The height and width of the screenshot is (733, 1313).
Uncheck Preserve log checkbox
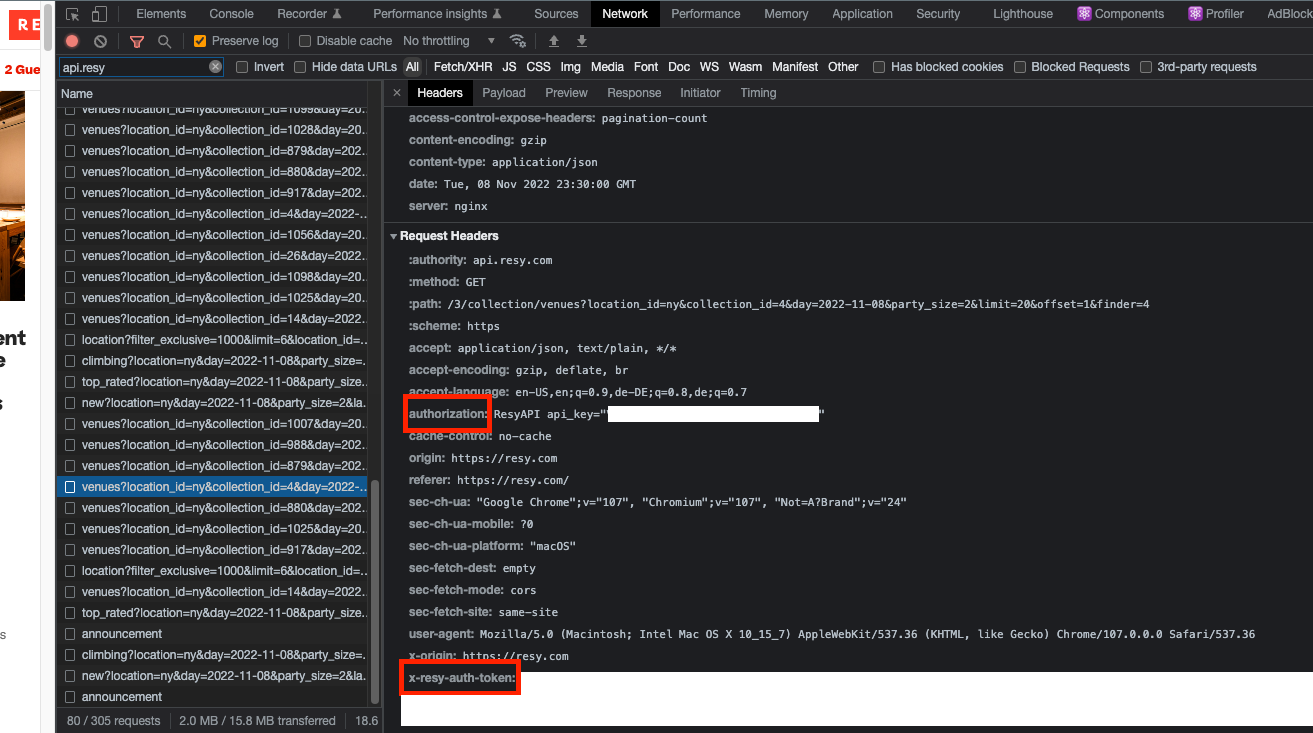click(200, 41)
